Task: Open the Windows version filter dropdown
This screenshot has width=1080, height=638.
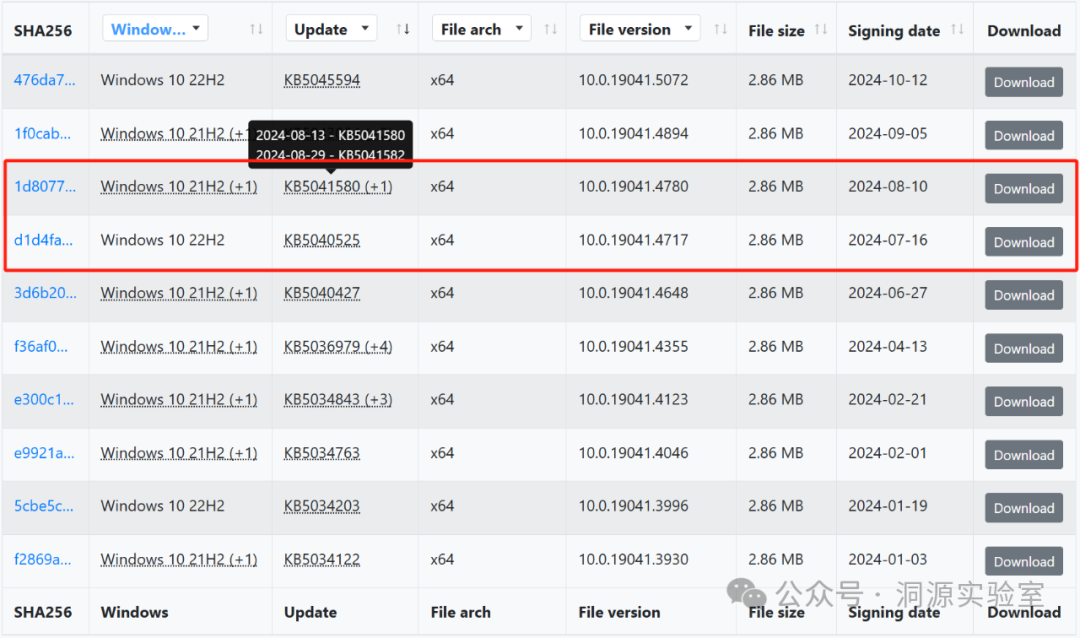Action: [155, 29]
